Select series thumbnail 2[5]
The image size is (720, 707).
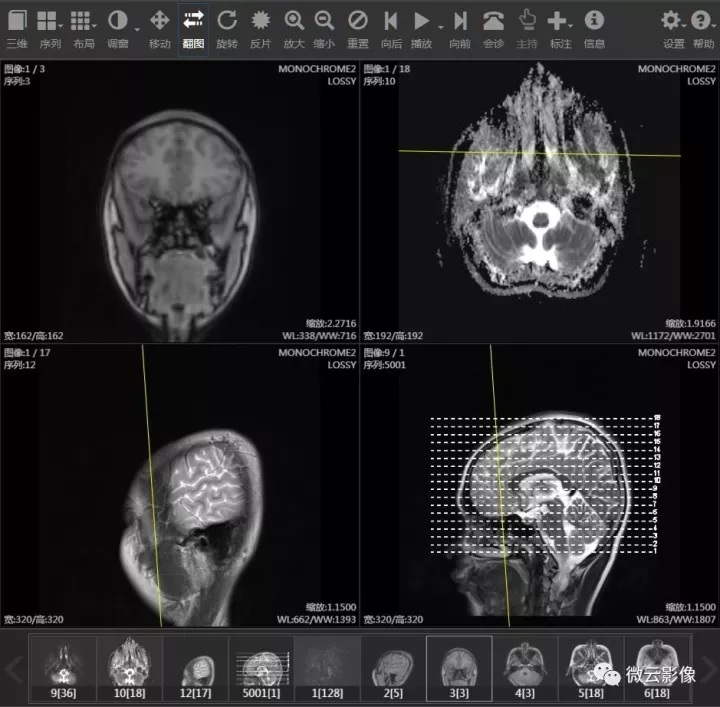coord(393,668)
